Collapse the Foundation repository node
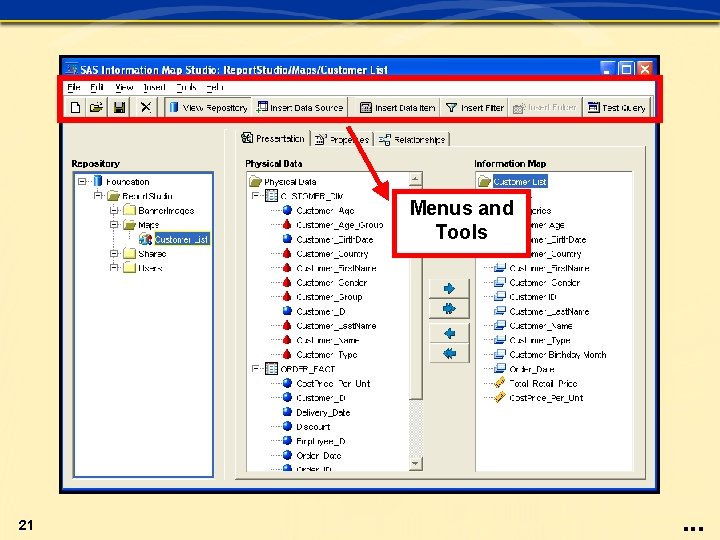The image size is (720, 540). pyautogui.click(x=82, y=181)
